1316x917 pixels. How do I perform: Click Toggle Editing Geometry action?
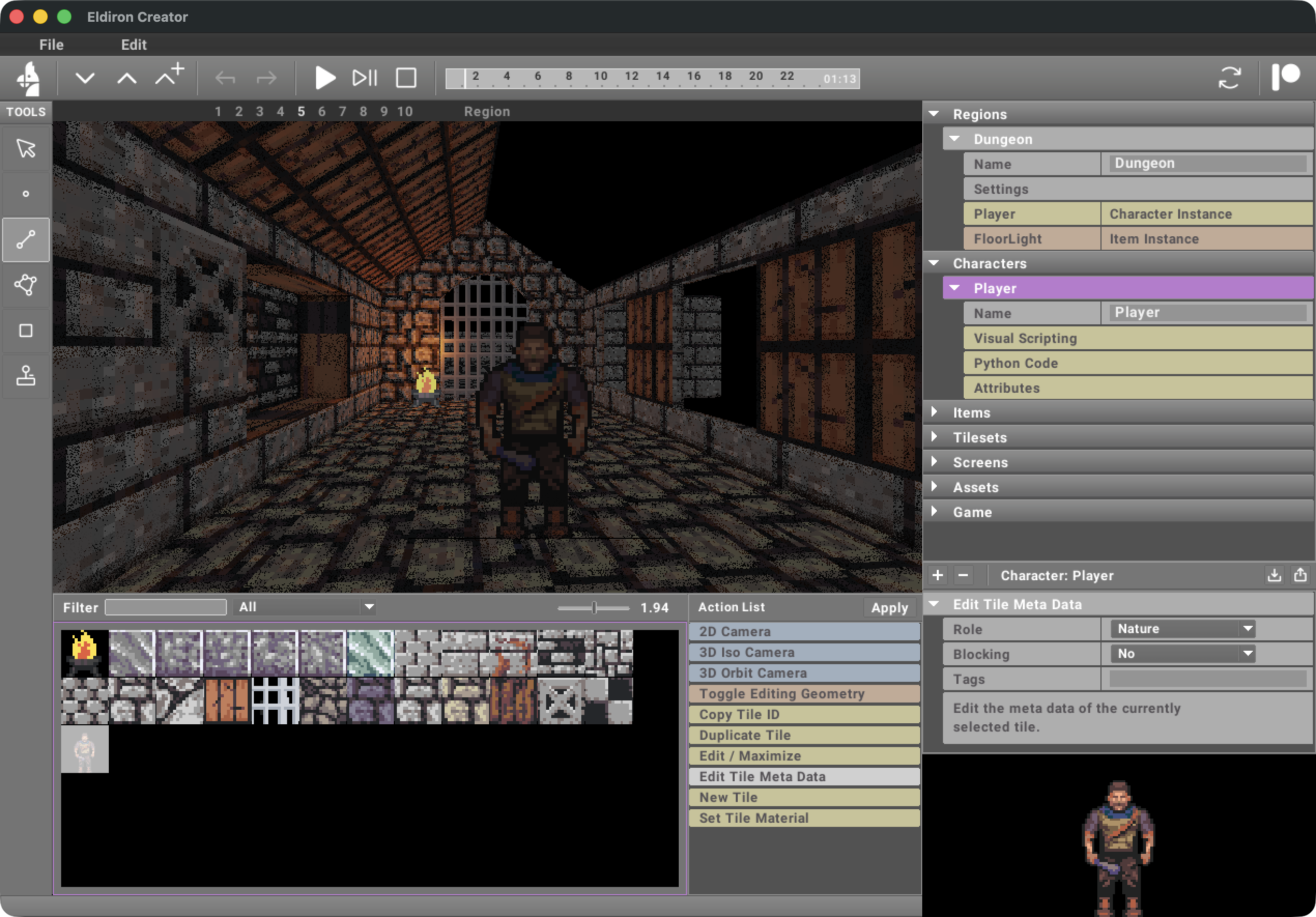(803, 694)
